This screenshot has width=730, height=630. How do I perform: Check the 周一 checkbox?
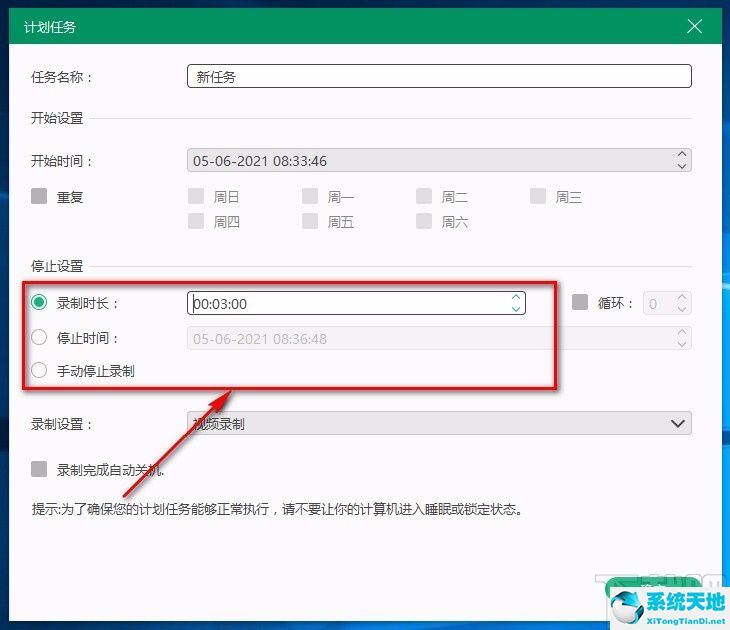pyautogui.click(x=310, y=196)
